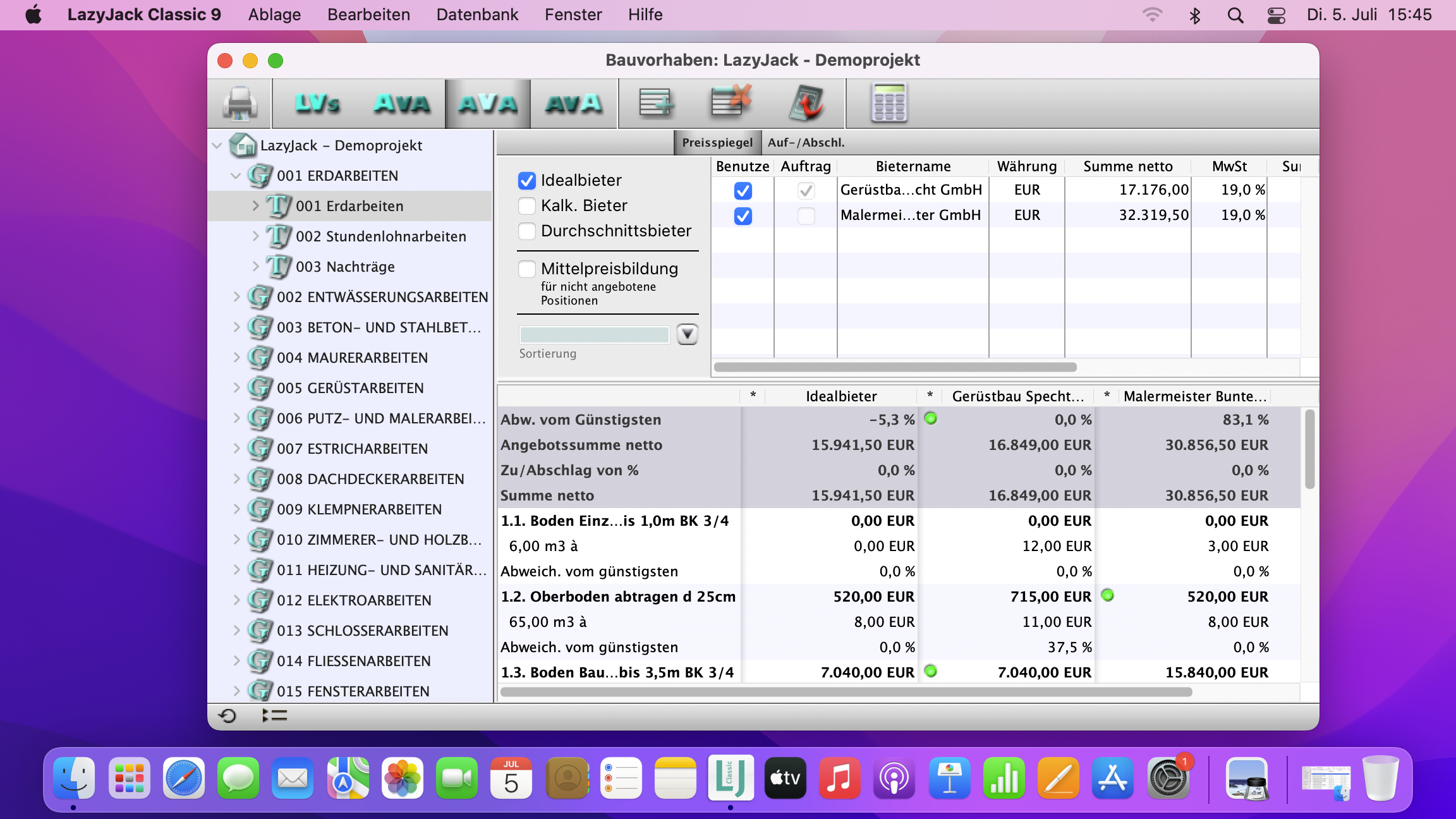The width and height of the screenshot is (1456, 819).
Task: Select the first AVA toolbar icon
Action: pyautogui.click(x=402, y=103)
